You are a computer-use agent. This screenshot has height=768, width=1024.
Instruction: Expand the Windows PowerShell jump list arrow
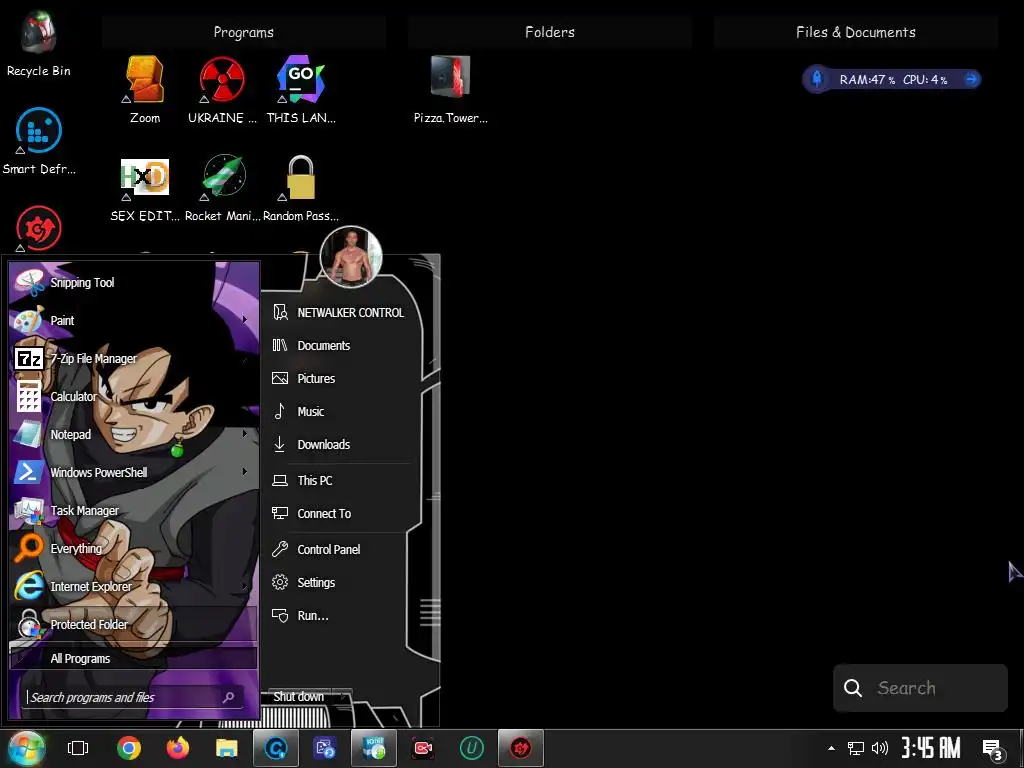(245, 472)
